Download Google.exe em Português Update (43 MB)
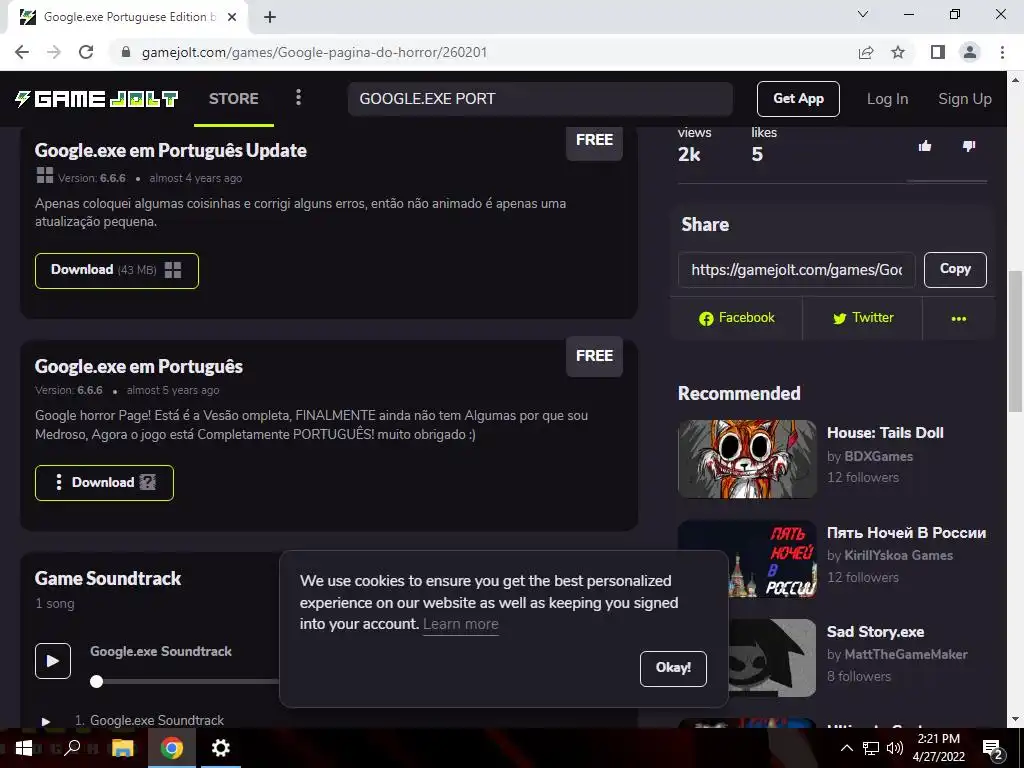This screenshot has width=1024, height=768. (x=117, y=270)
